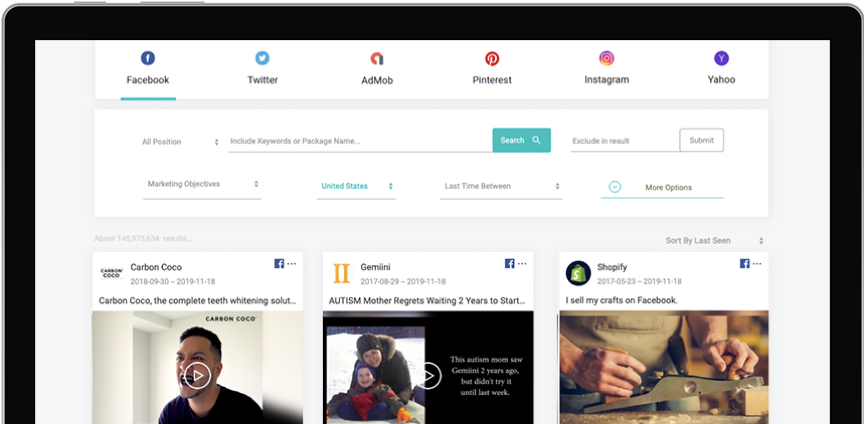This screenshot has width=864, height=424.
Task: Switch to the Pinterest tab label
Action: click(x=492, y=80)
